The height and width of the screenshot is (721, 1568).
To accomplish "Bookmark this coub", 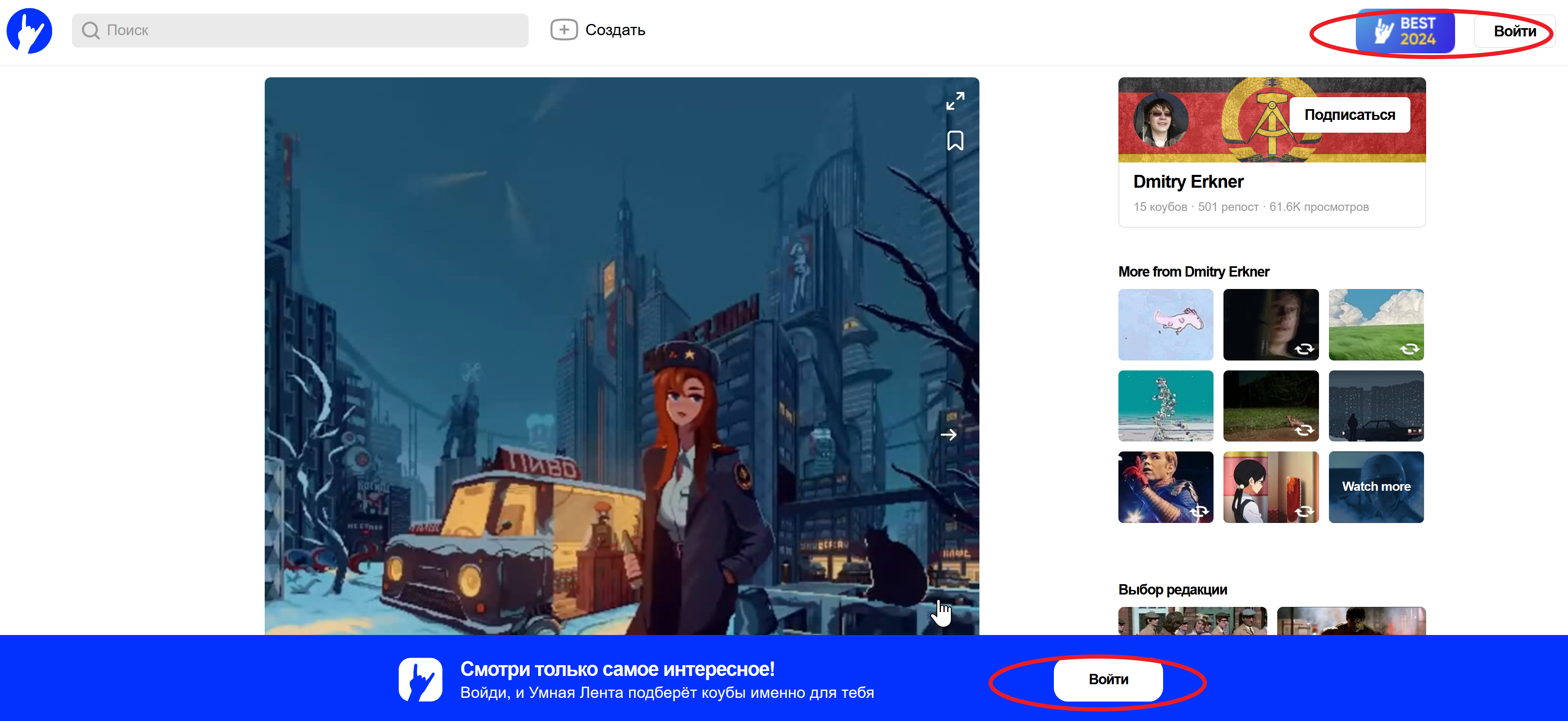I will pyautogui.click(x=955, y=141).
